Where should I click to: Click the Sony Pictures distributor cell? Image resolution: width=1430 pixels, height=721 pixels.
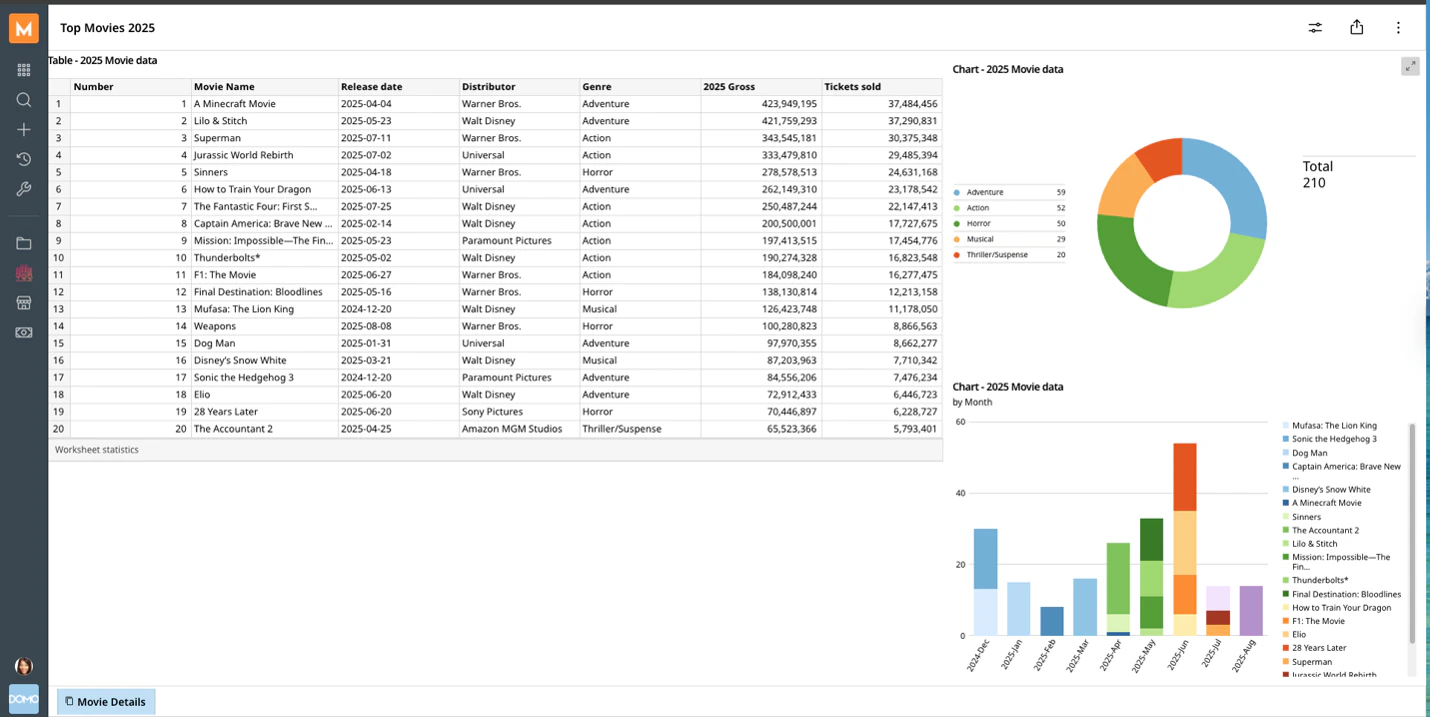click(x=519, y=412)
